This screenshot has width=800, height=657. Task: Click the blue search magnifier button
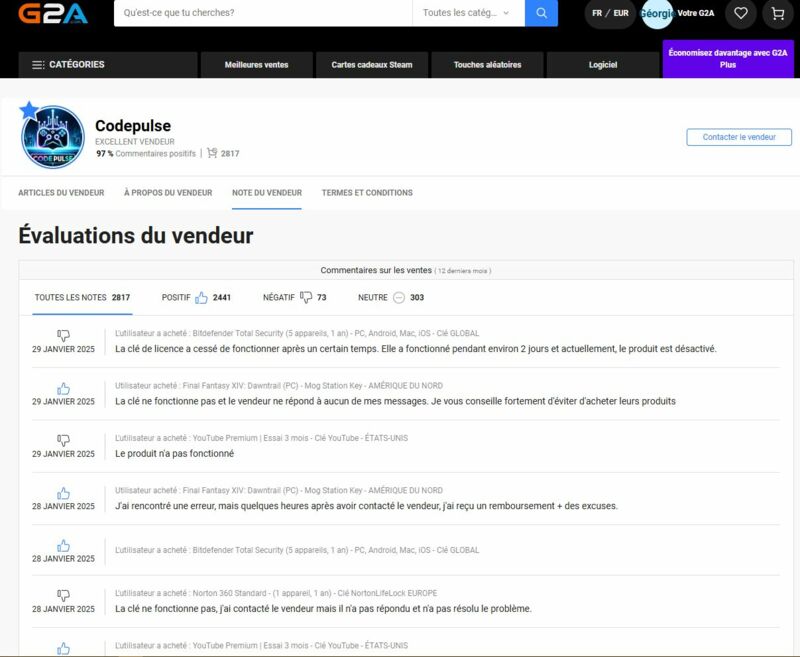pyautogui.click(x=541, y=13)
